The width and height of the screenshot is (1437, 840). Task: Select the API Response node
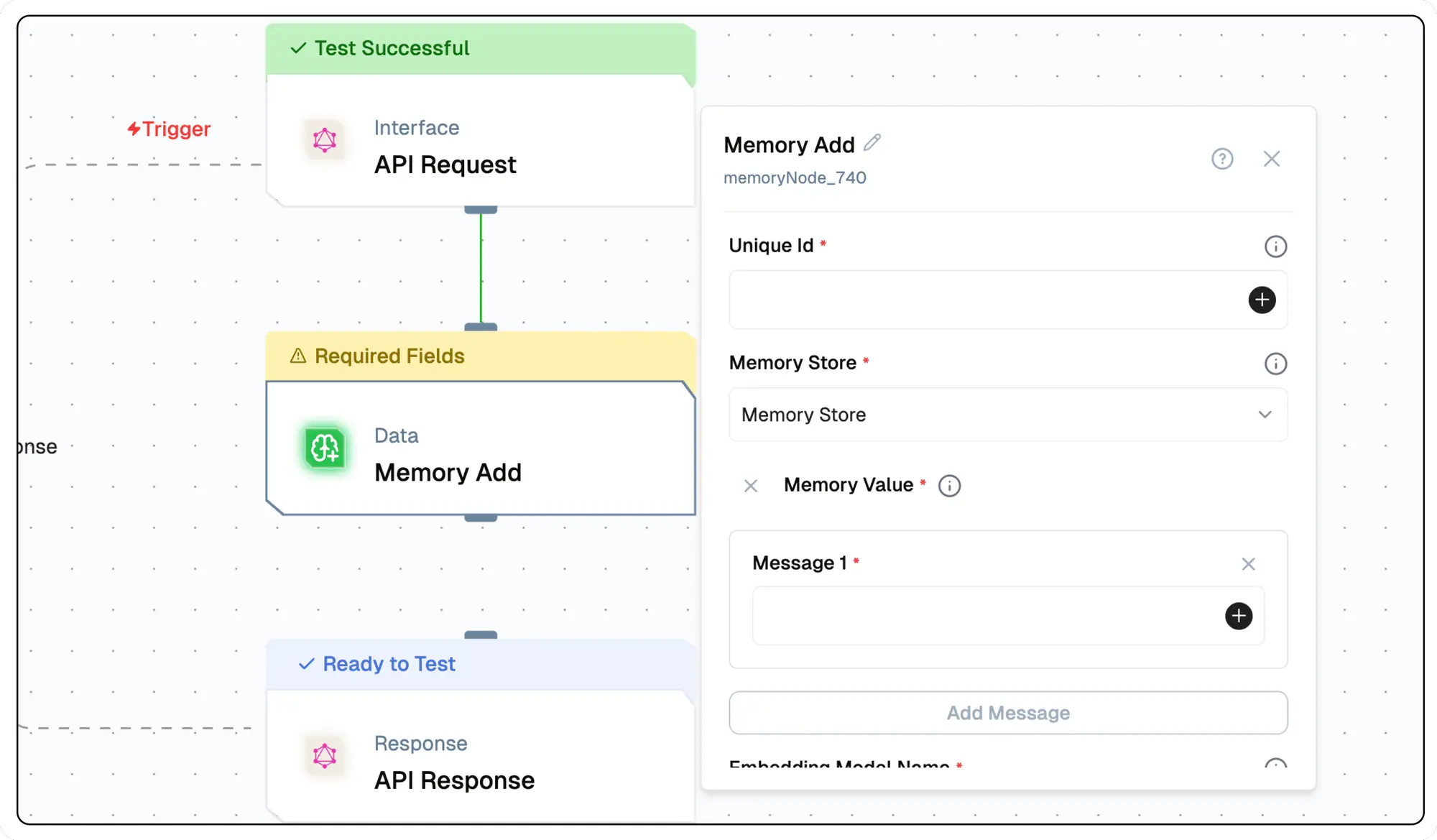click(480, 762)
